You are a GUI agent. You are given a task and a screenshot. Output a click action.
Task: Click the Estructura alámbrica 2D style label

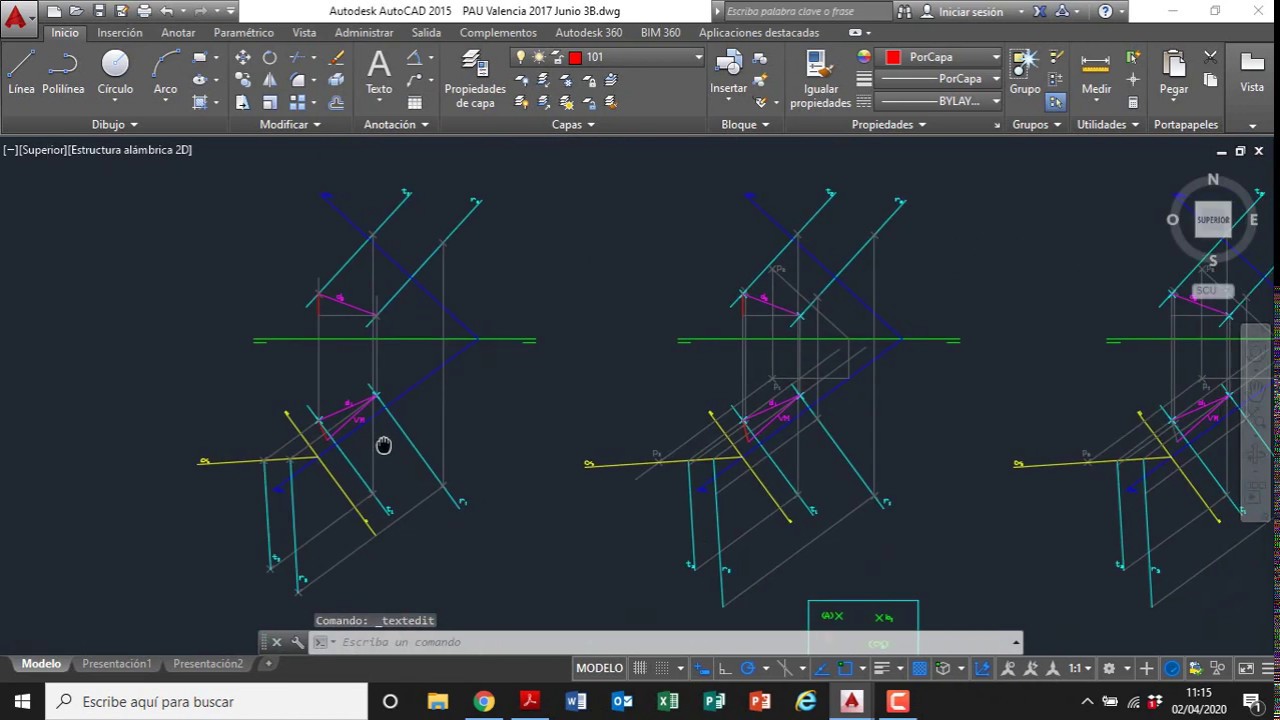(x=130, y=150)
